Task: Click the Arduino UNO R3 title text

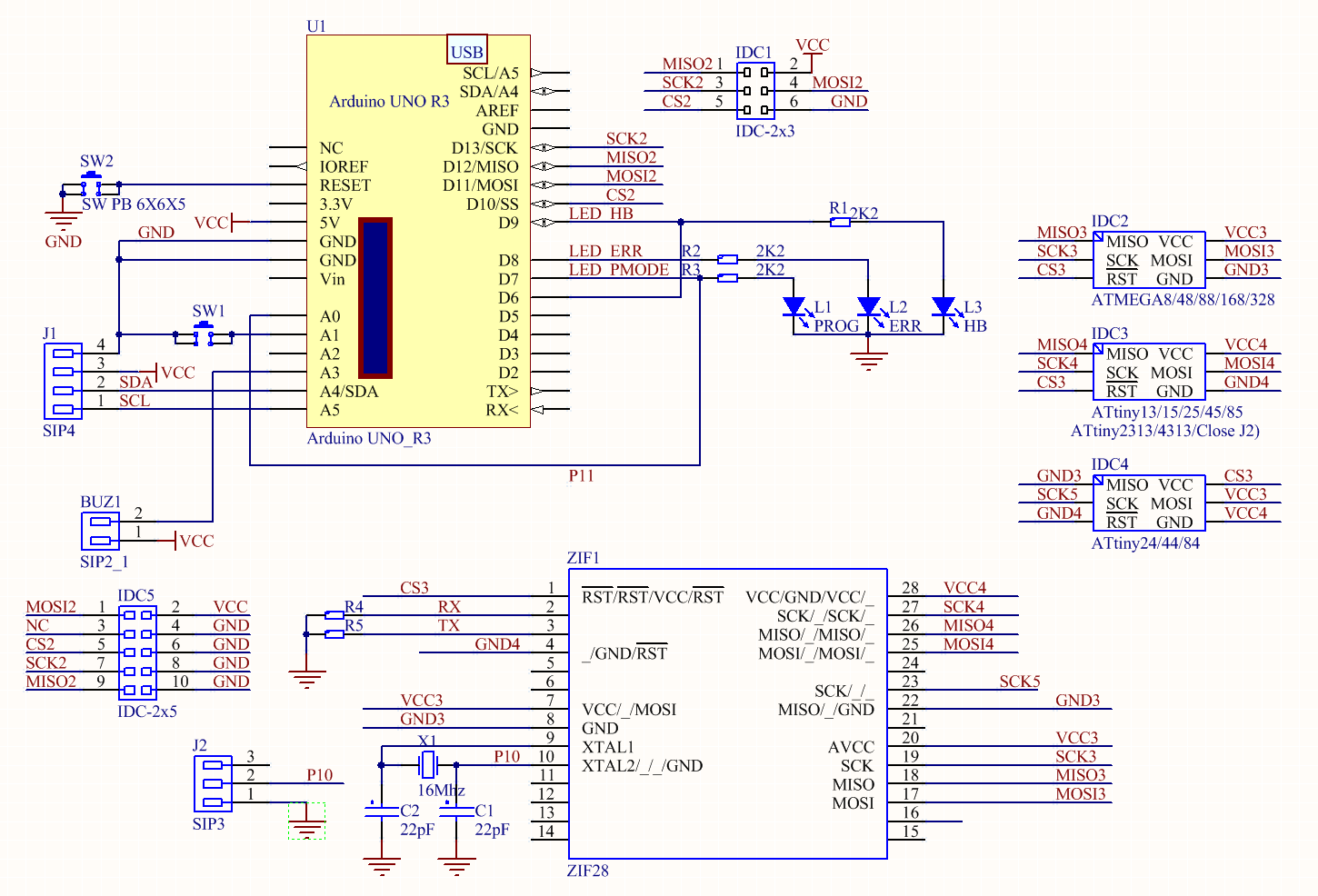Action: point(389,101)
